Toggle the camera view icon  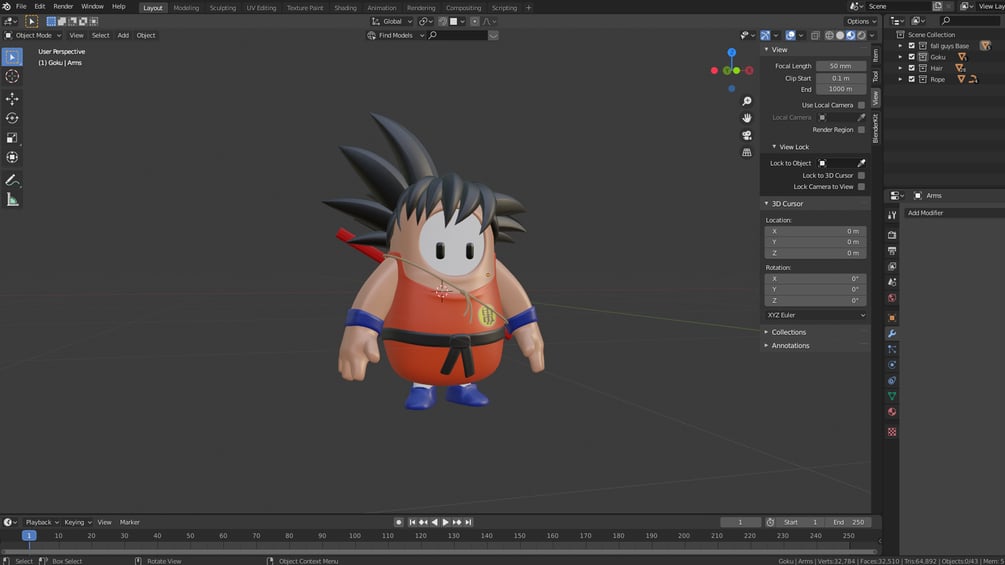(x=747, y=135)
